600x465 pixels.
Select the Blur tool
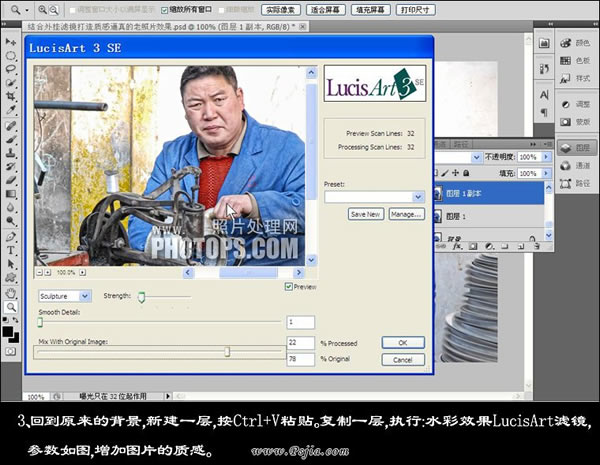[11, 207]
